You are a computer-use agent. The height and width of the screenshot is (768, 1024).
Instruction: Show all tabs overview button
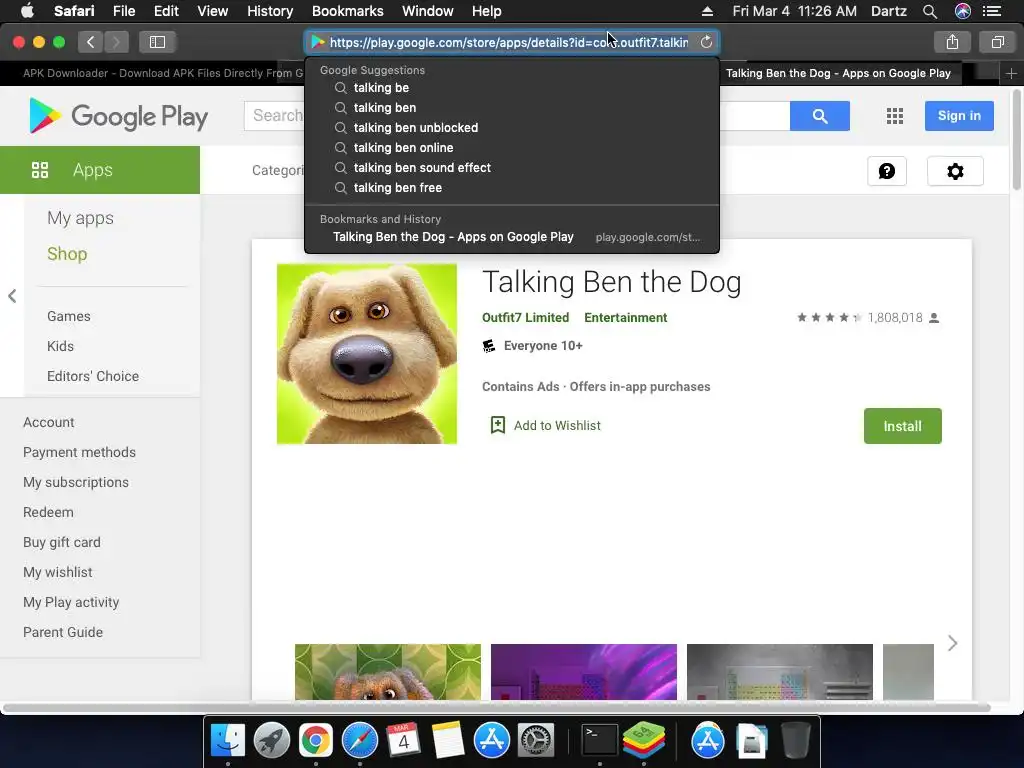coord(997,42)
